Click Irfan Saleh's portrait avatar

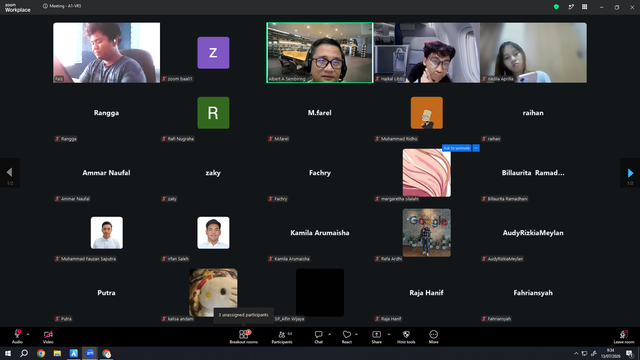click(213, 233)
